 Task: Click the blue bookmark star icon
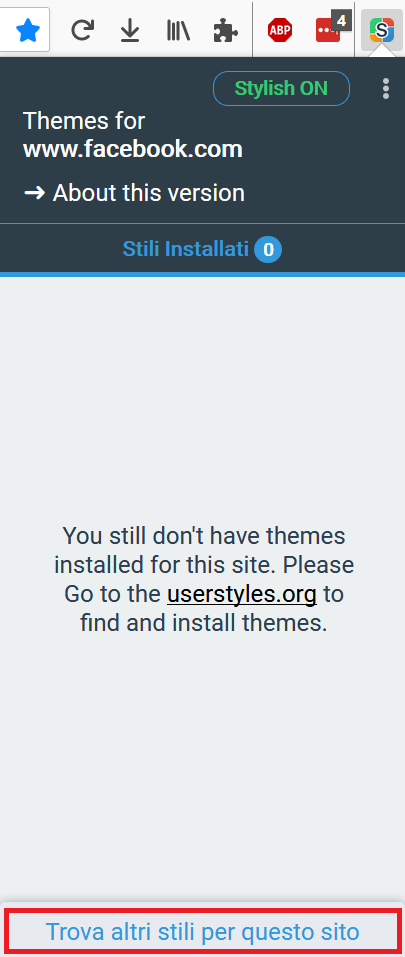[x=27, y=30]
